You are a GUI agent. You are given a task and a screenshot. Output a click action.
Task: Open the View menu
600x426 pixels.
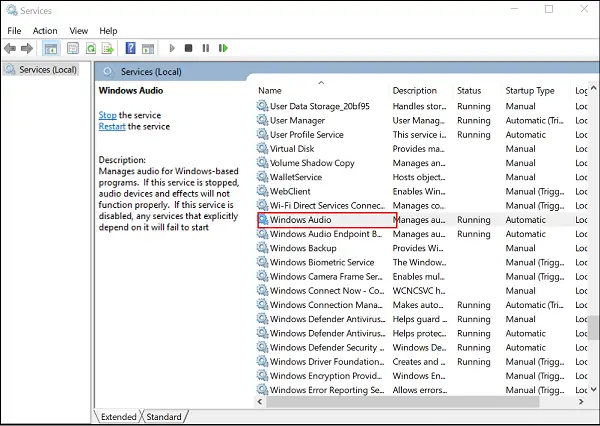point(79,31)
